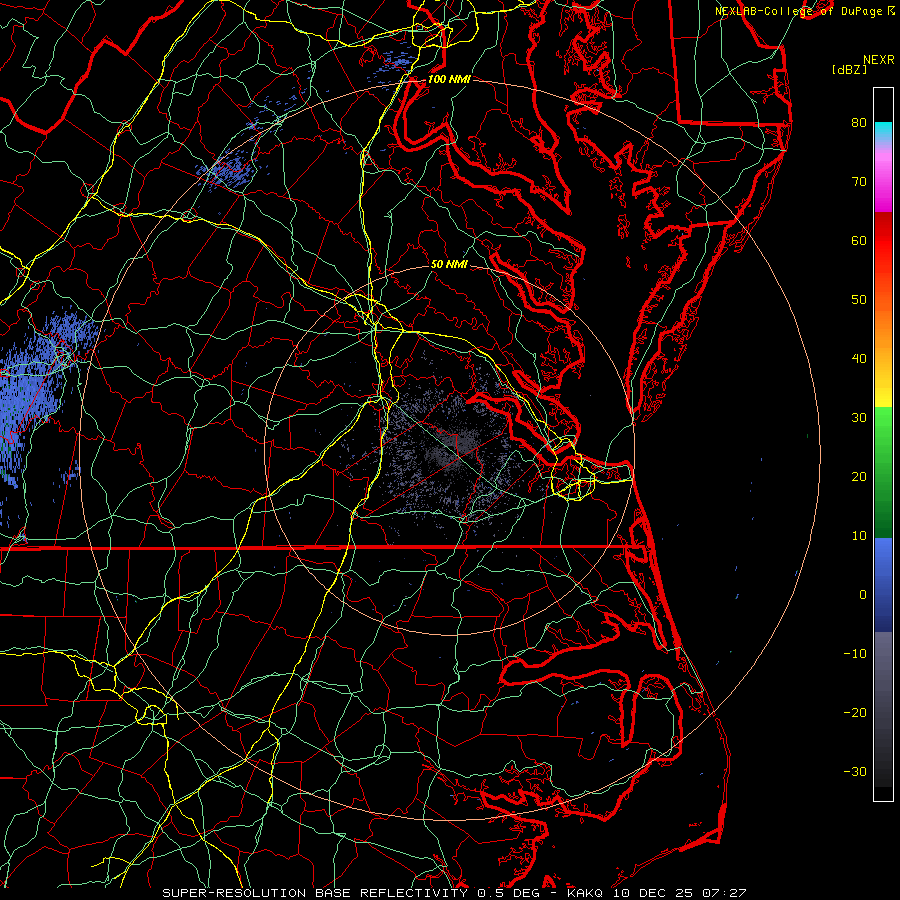Click the KAKQ 10 DEC 25 07:27 timestamp
This screenshot has width=900, height=900.
click(x=657, y=893)
